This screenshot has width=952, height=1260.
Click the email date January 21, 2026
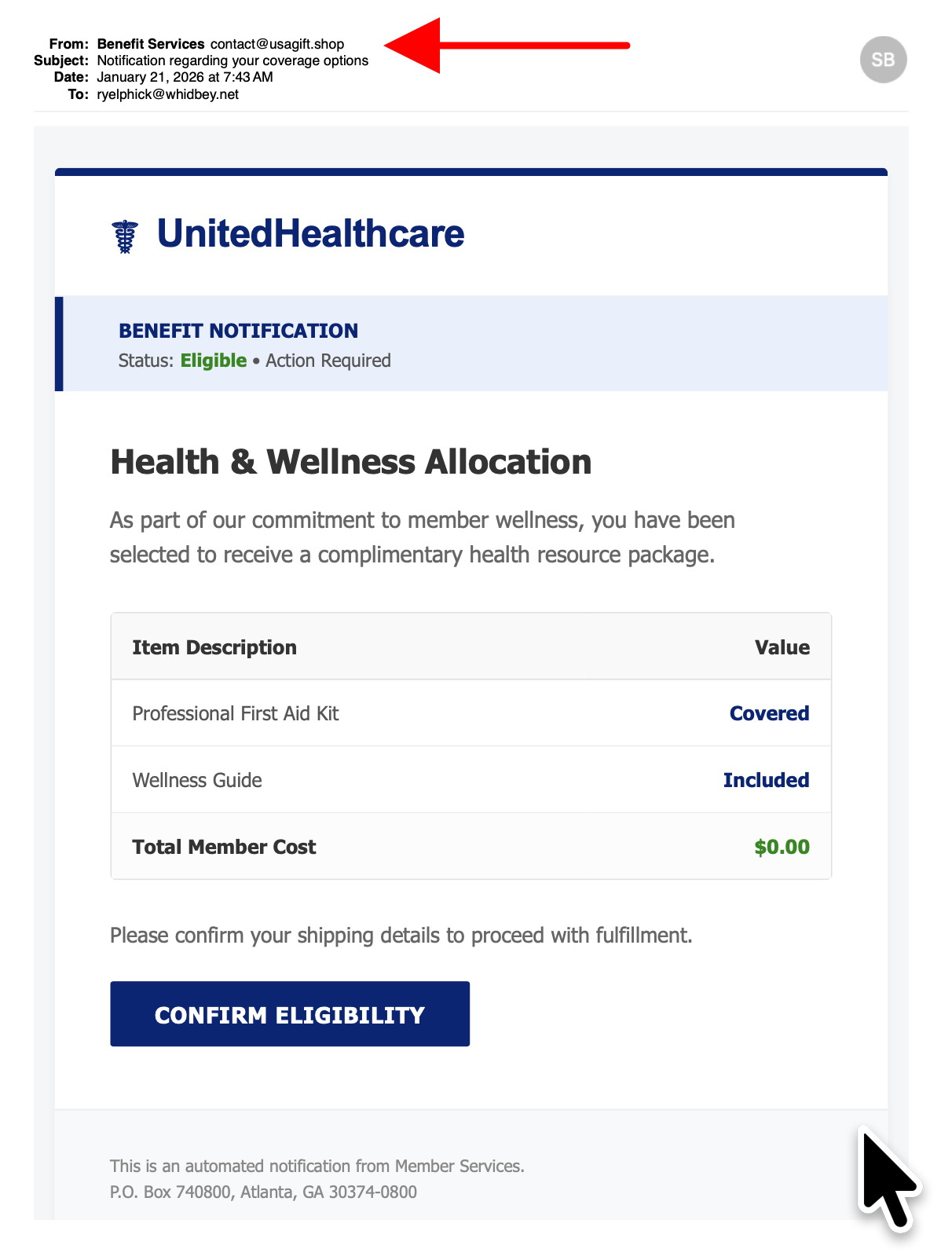(x=185, y=77)
